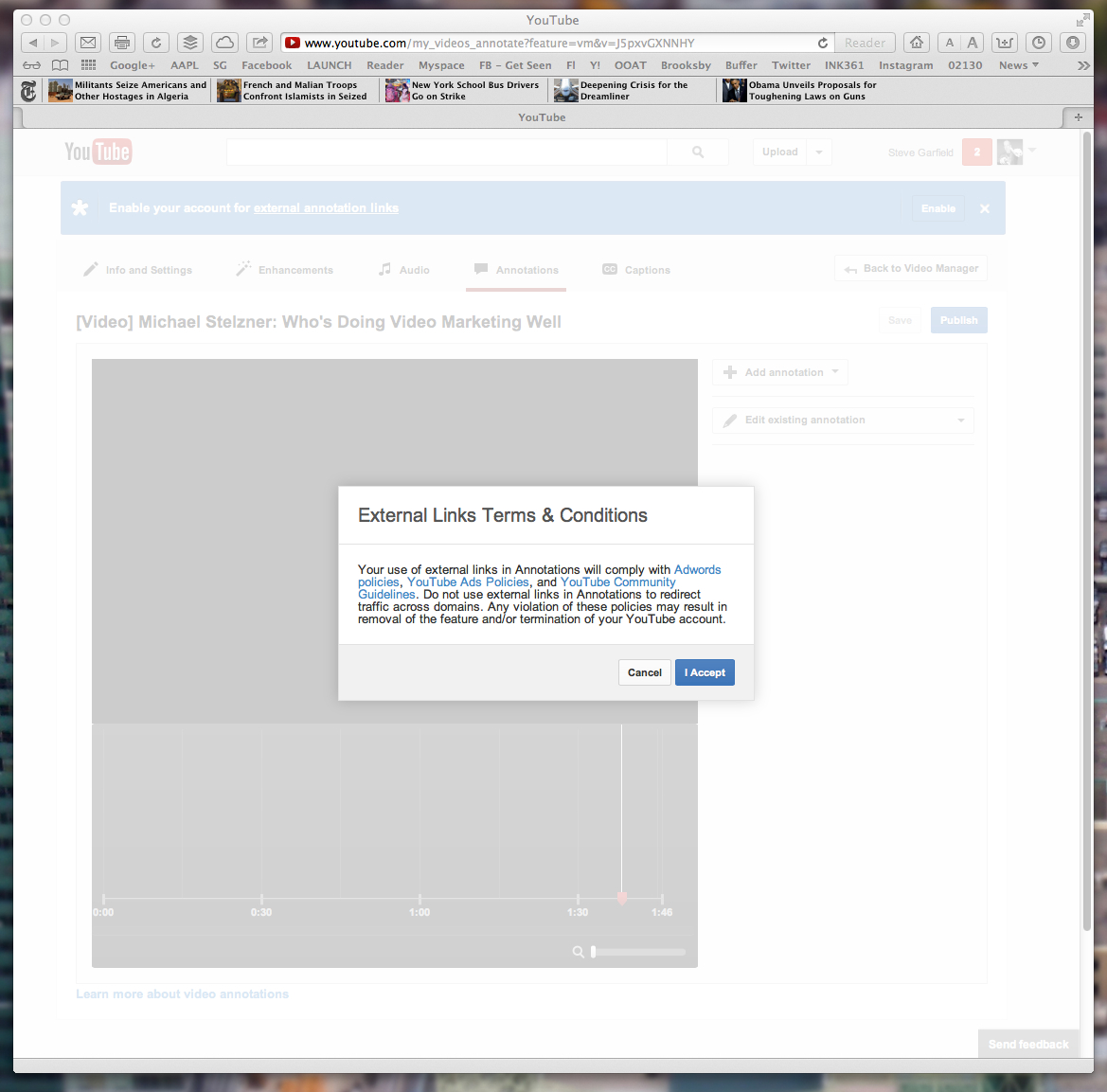This screenshot has width=1107, height=1092.
Task: Switch to the Captions tab
Action: 636,270
